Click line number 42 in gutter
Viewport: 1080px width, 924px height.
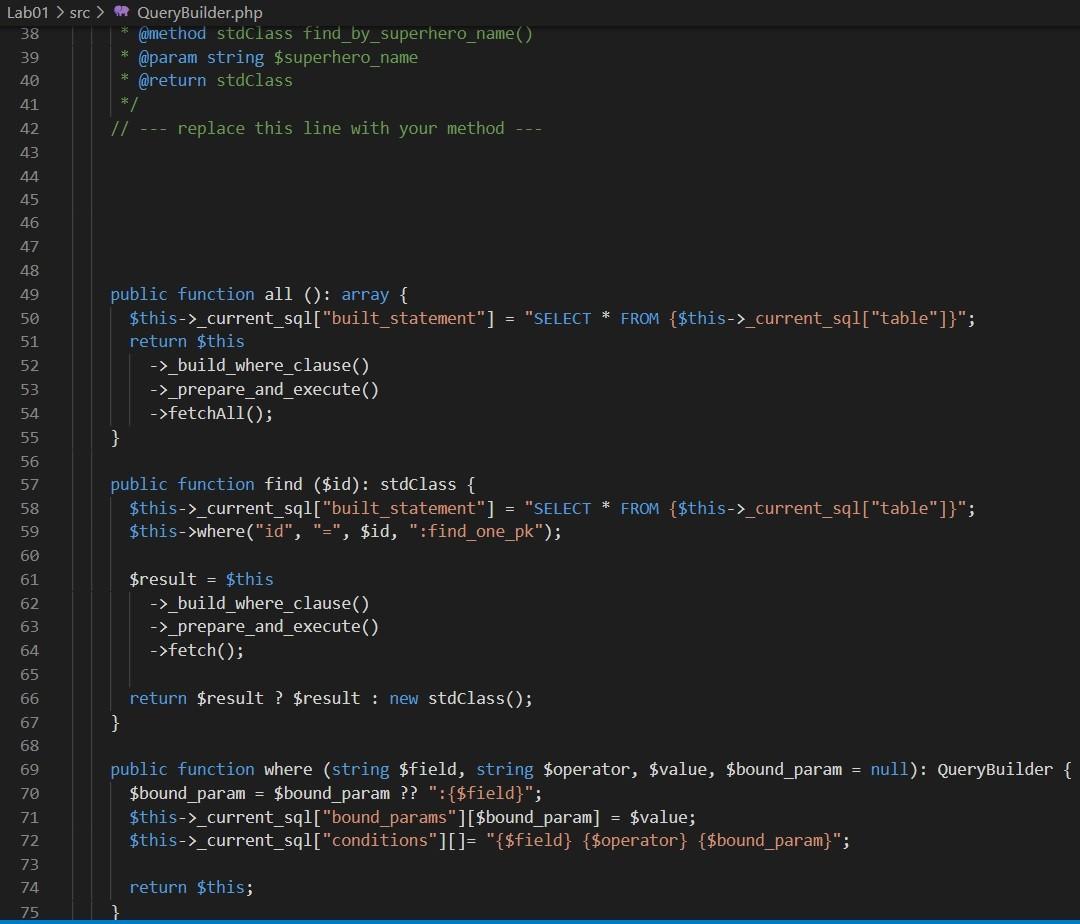pos(29,129)
